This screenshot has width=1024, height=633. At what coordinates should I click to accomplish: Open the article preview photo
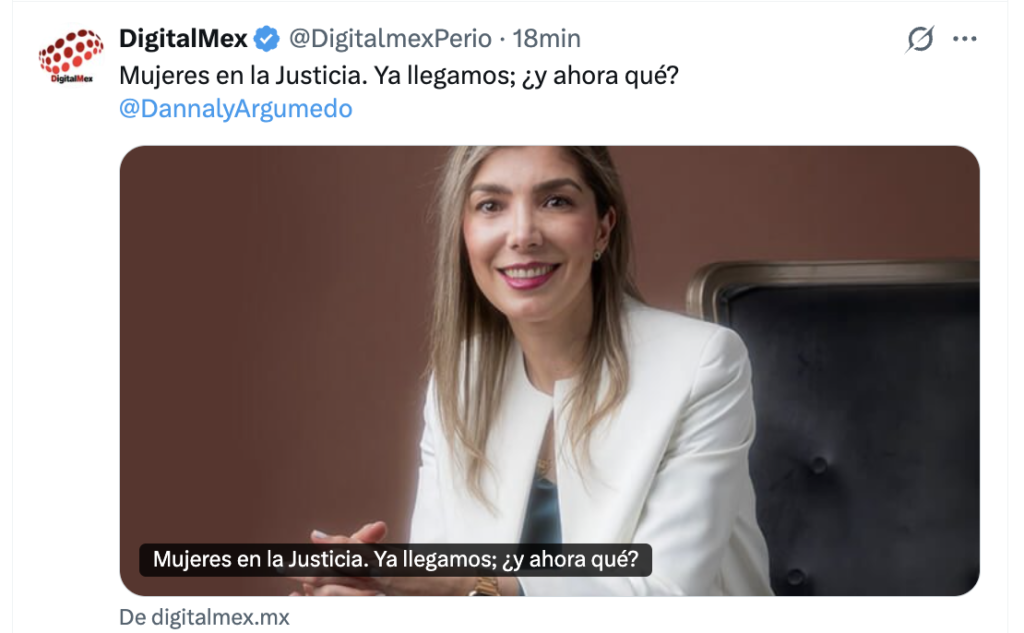[x=549, y=370]
